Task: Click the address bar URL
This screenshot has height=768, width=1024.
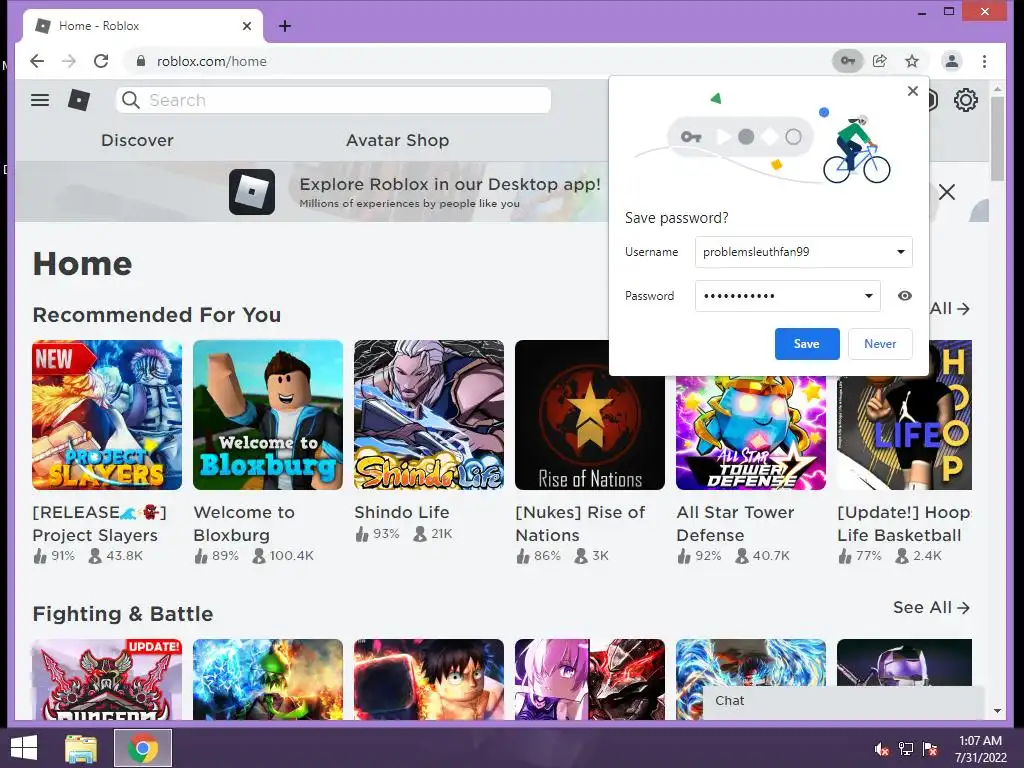Action: coord(212,61)
